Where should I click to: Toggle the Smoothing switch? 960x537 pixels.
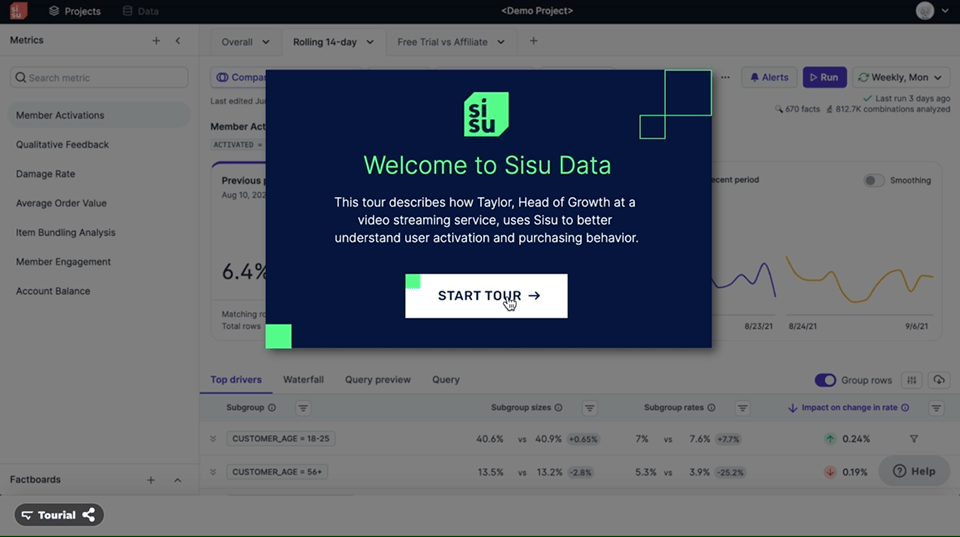click(874, 180)
